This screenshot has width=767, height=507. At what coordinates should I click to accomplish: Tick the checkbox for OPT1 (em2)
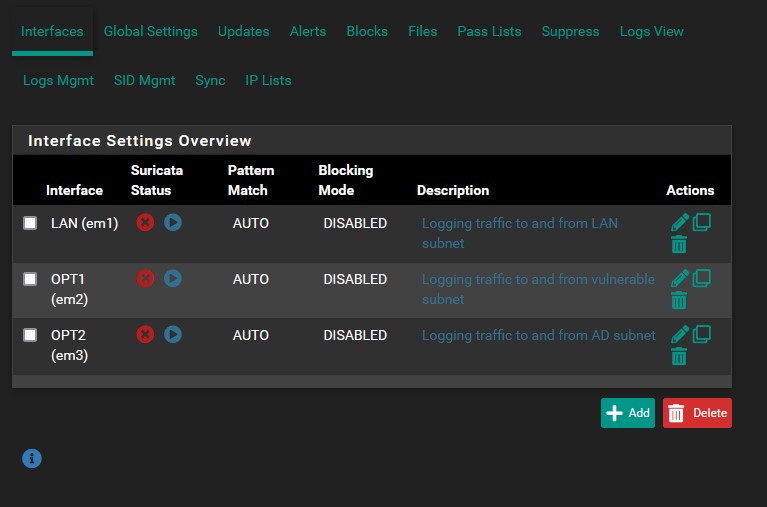pos(30,279)
